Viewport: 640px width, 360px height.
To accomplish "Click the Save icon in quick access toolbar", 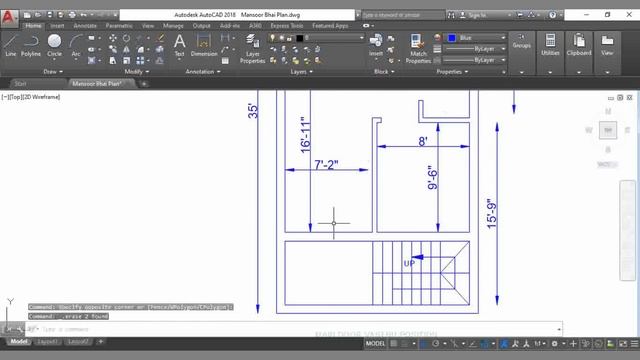I will click(50, 15).
